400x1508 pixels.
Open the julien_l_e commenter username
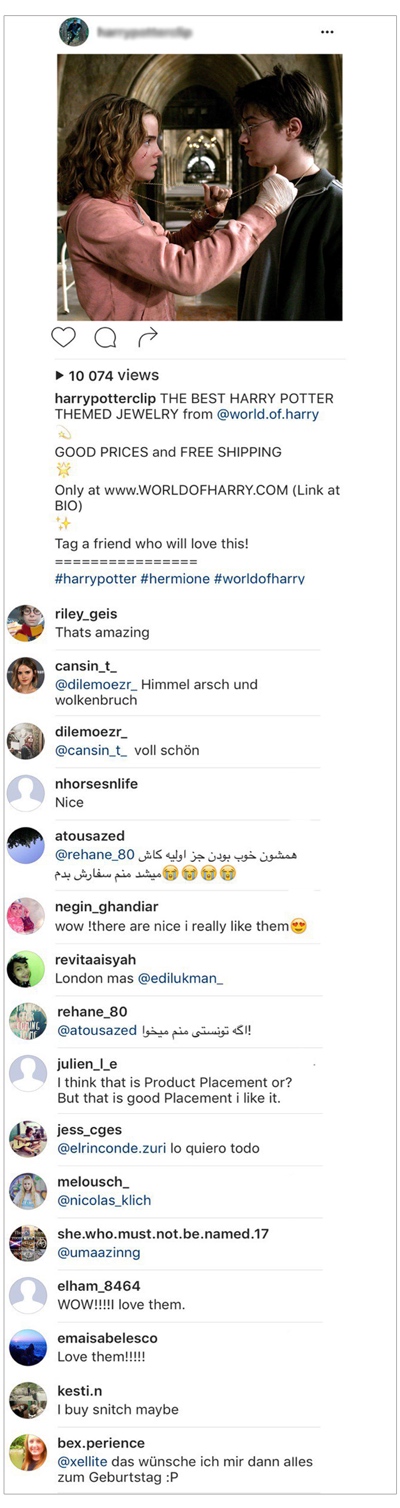coord(86,1064)
